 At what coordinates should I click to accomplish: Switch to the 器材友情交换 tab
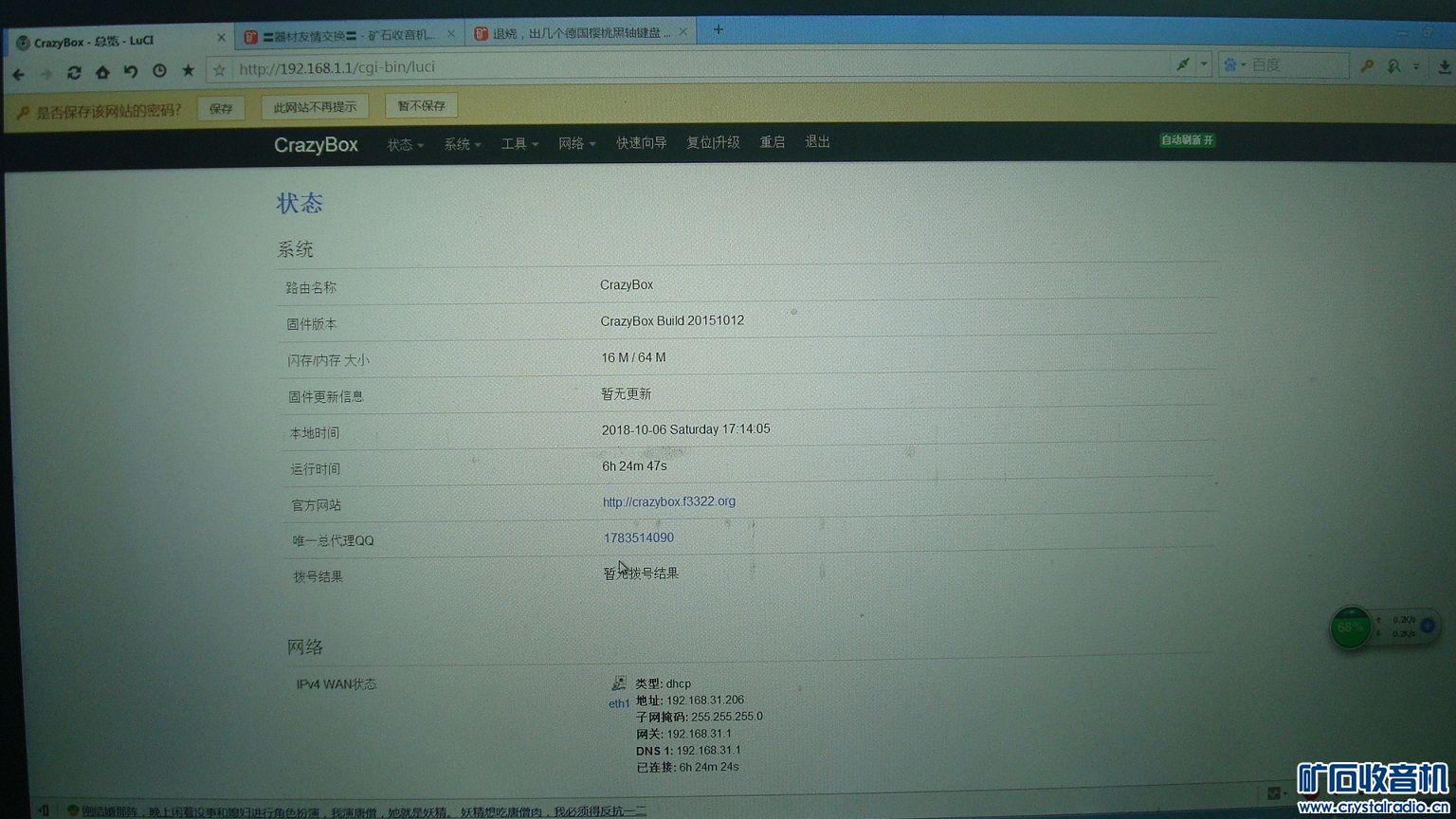[348, 36]
